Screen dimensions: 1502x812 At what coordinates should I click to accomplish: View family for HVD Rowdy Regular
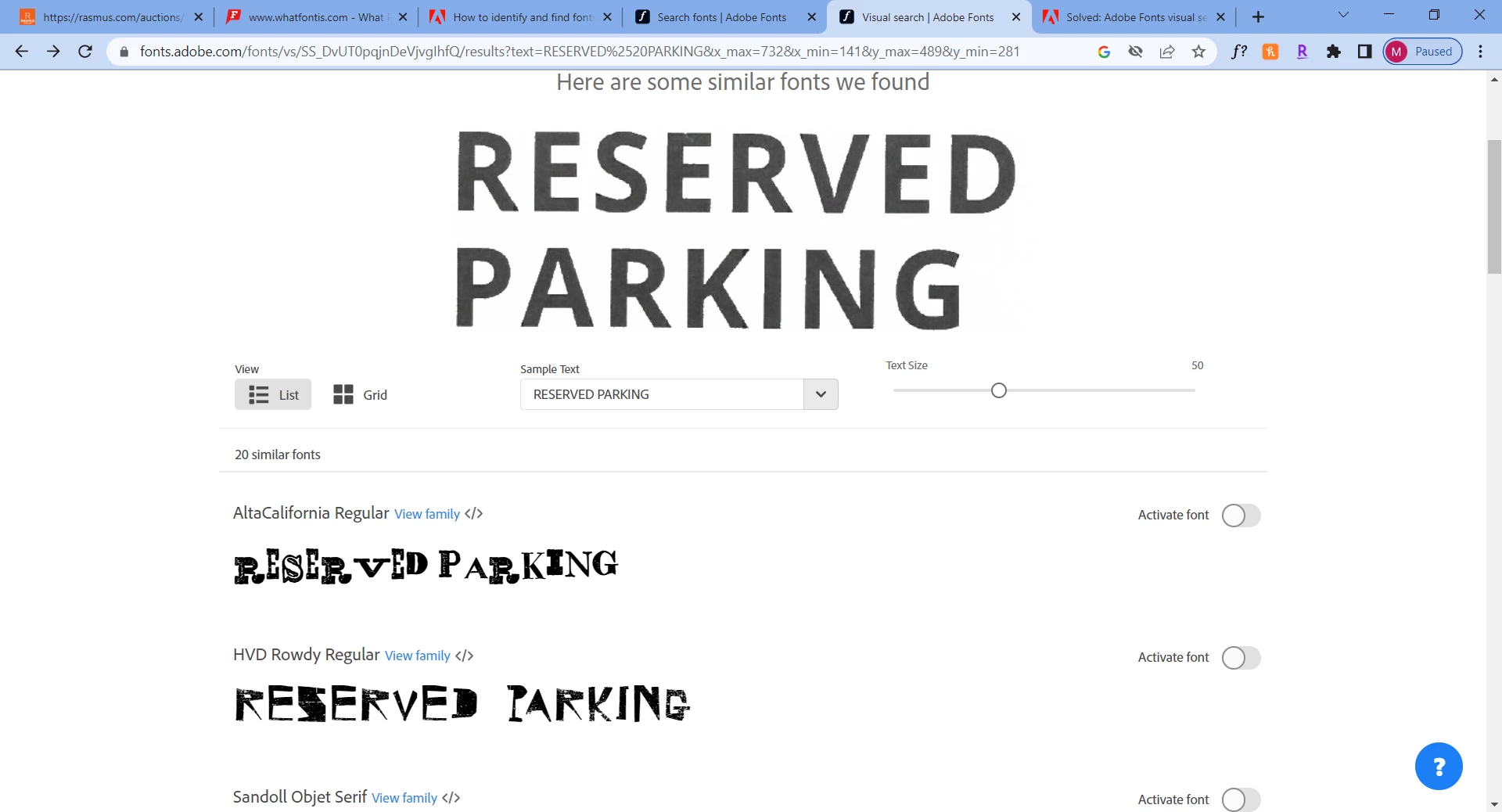click(x=418, y=656)
